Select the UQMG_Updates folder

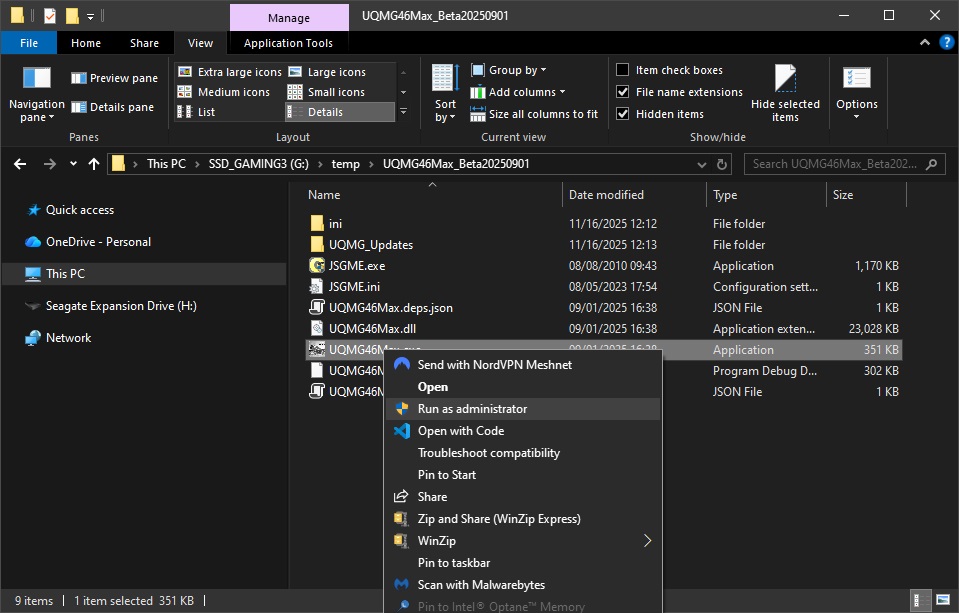(371, 245)
